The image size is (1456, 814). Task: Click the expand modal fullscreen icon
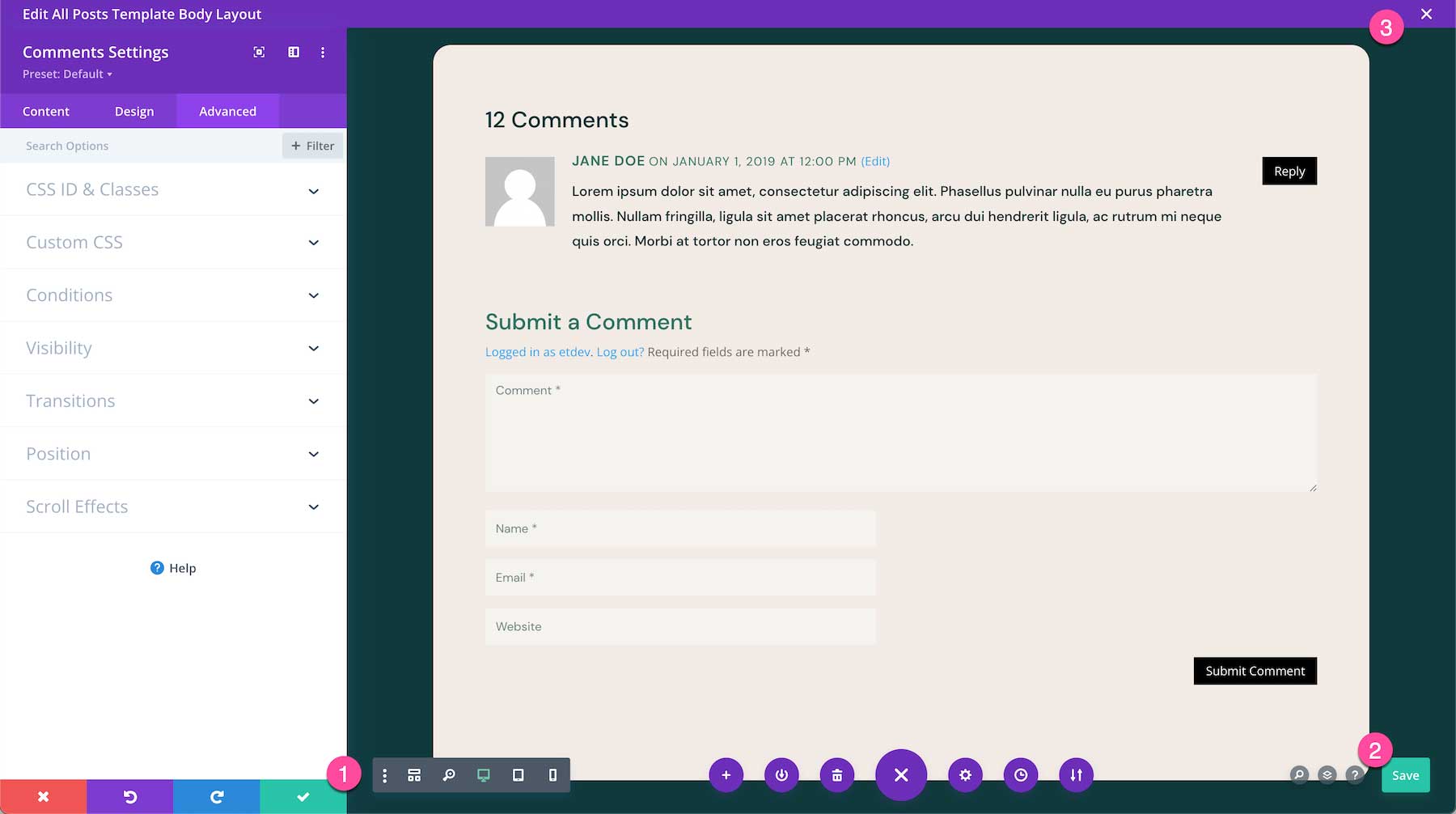(259, 53)
